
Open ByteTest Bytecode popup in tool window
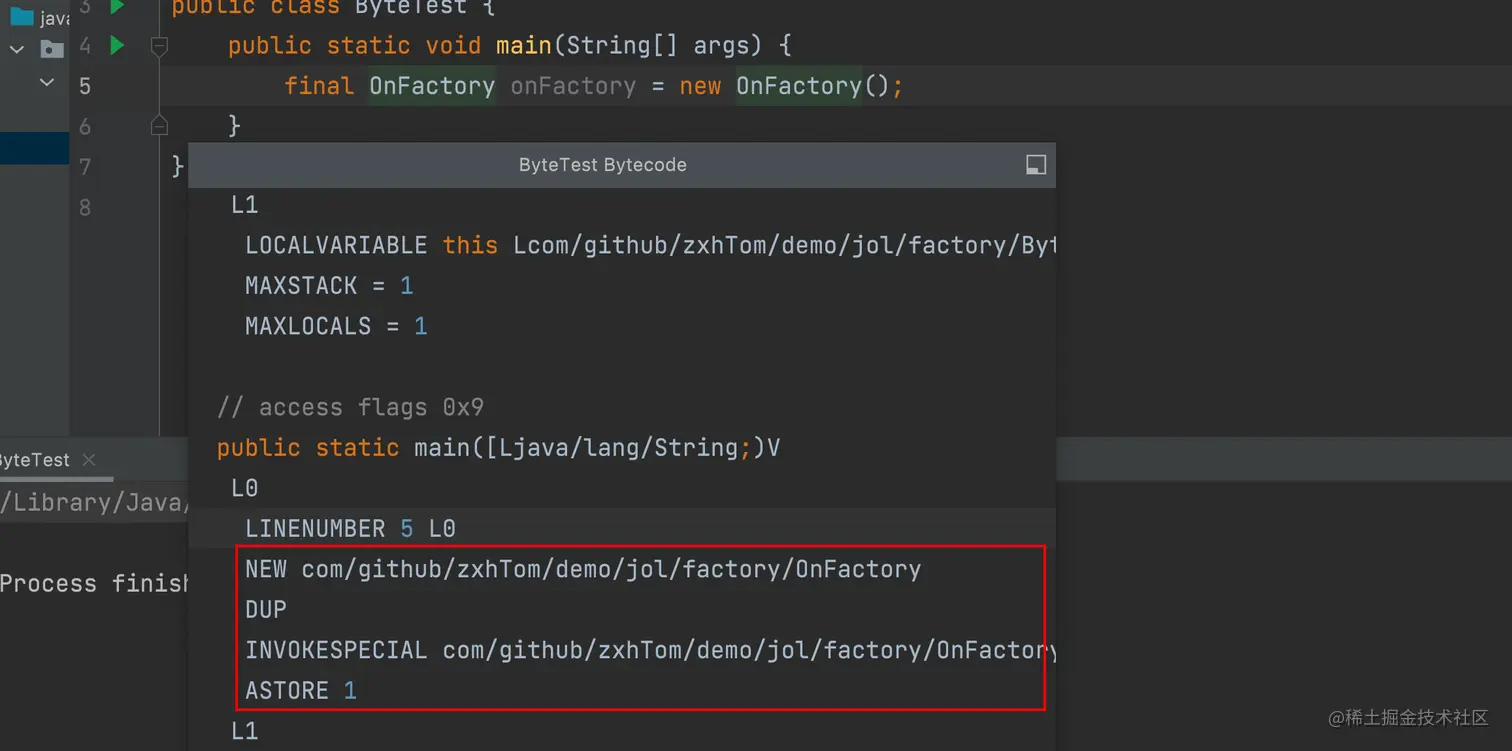(x=1036, y=165)
